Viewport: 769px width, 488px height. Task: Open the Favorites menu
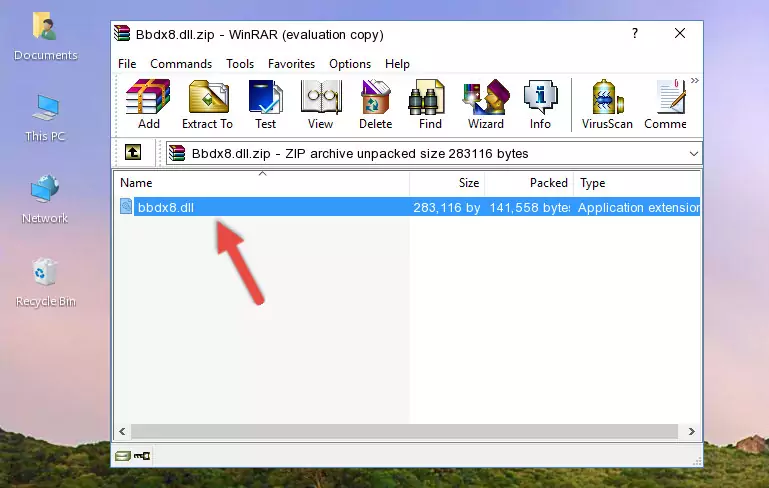coord(291,64)
